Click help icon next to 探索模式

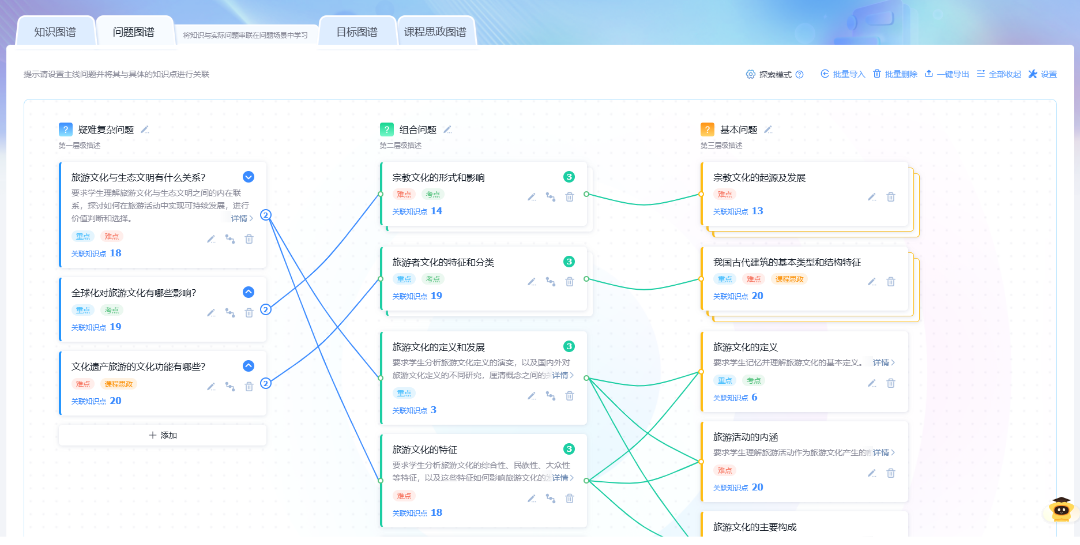click(x=800, y=74)
